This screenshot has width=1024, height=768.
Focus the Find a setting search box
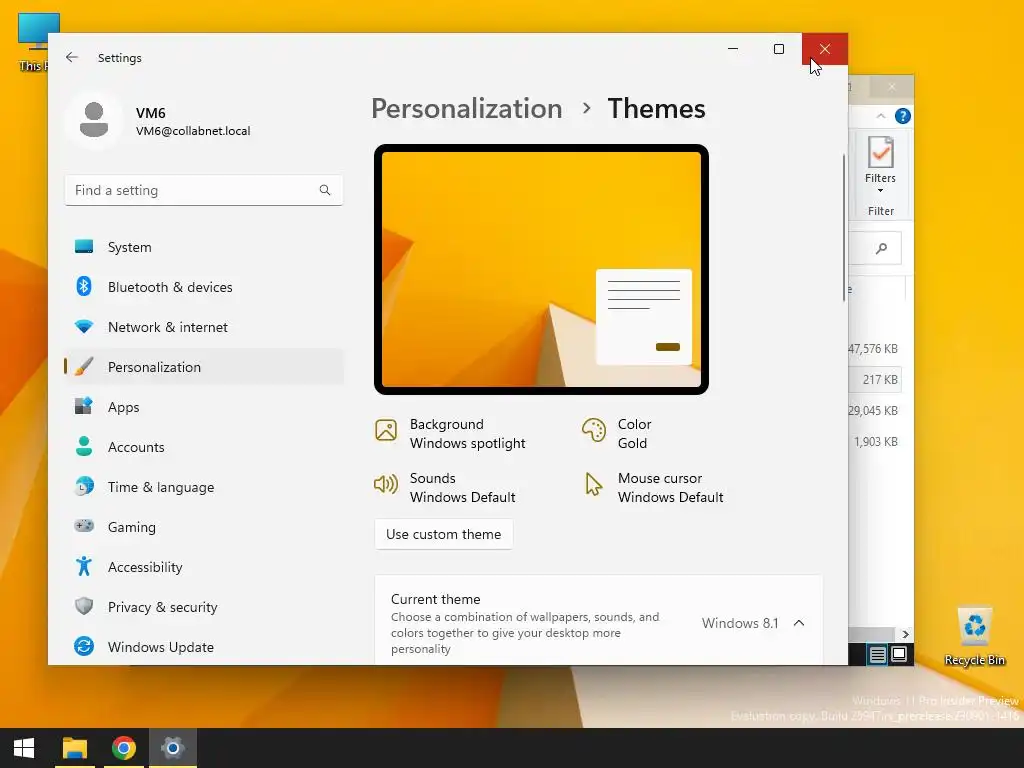tap(204, 190)
